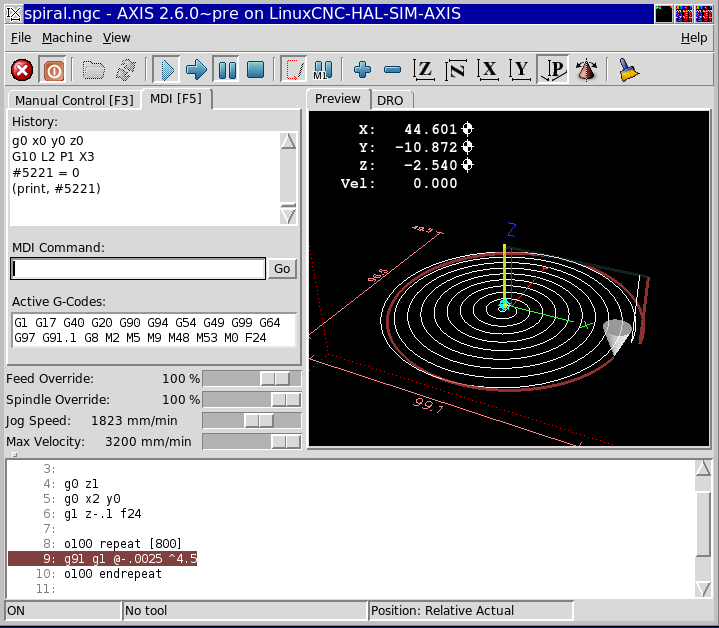The height and width of the screenshot is (628, 719).
Task: Select code line 'g1 z-.1 f24'
Action: (x=103, y=514)
